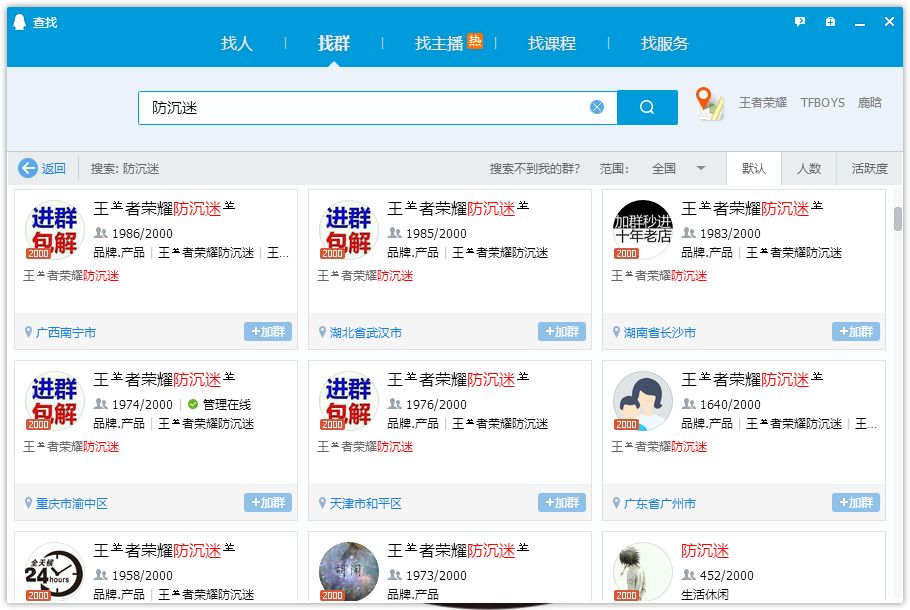
Task: Join the group located in 广东省广州市
Action: 856,503
